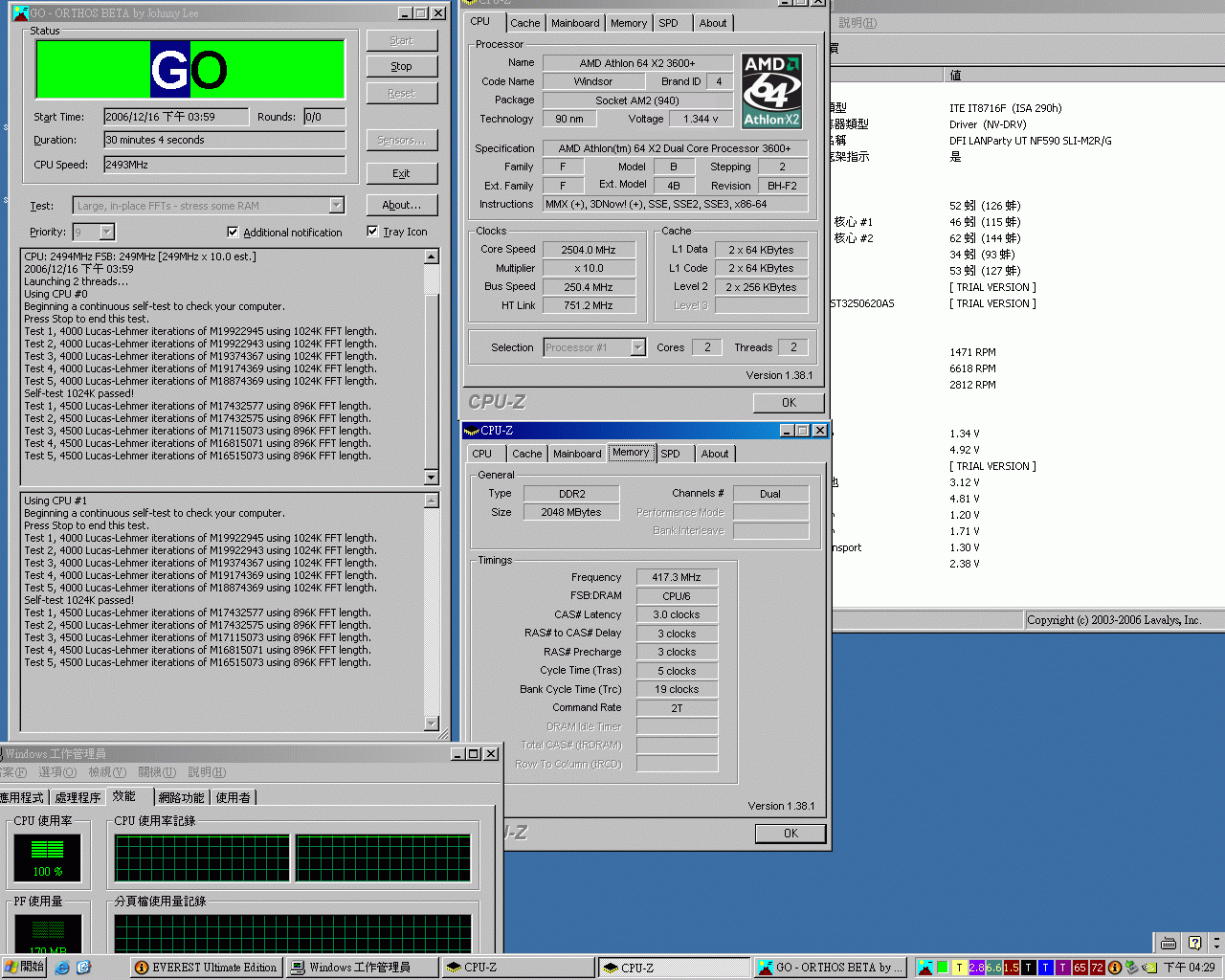Open 選項(O) menu in Task Manager
The width and height of the screenshot is (1225, 980).
pos(57,772)
